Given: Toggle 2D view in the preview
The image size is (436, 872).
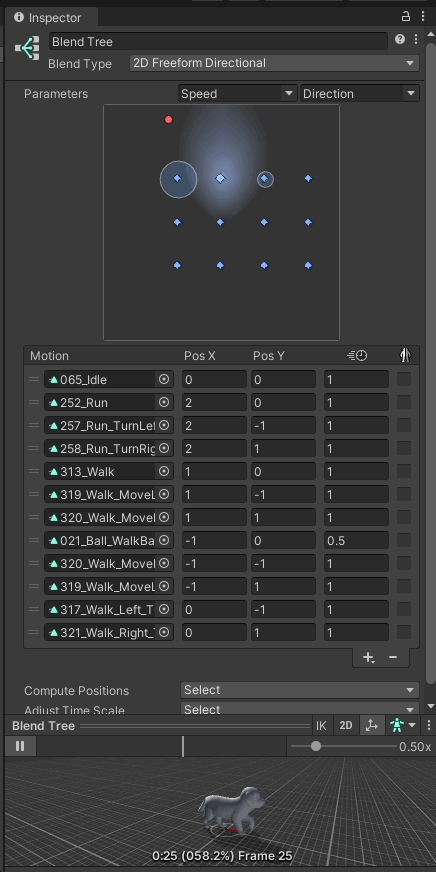Looking at the screenshot, I should (x=346, y=725).
